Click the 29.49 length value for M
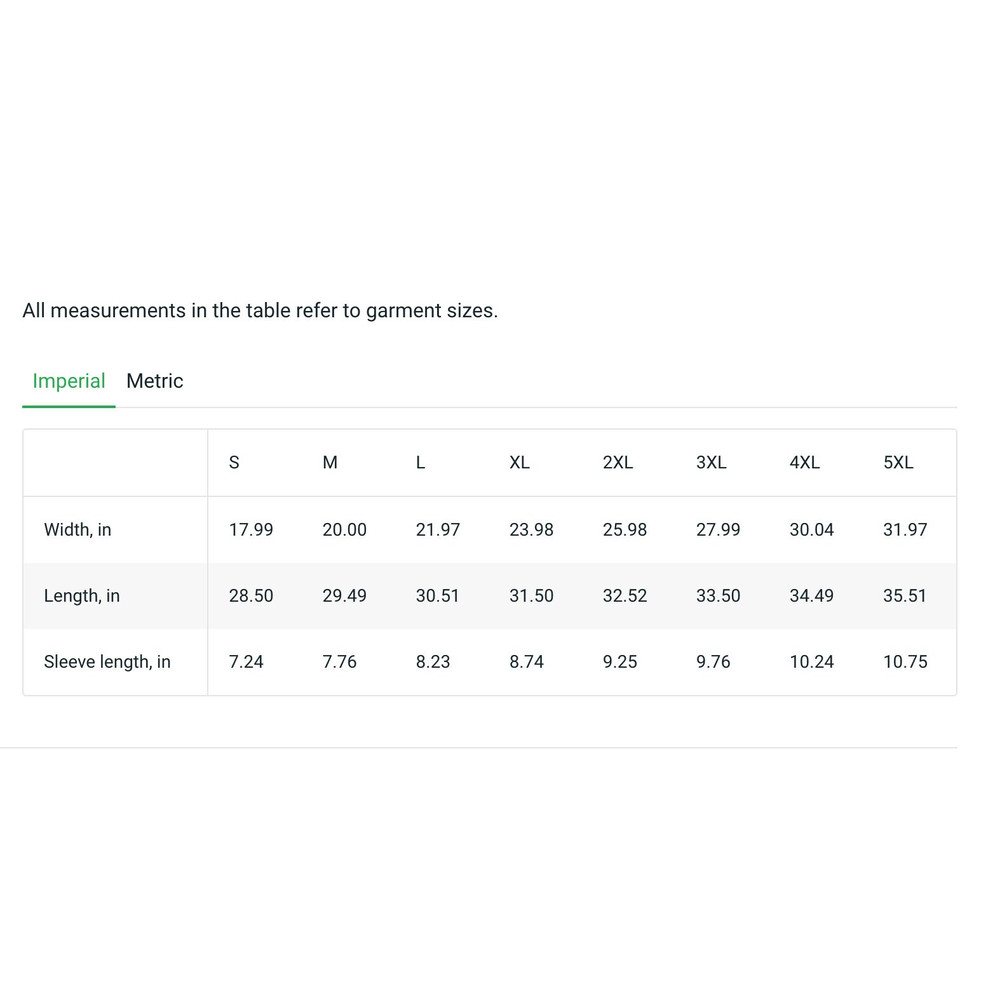Screen dimensions: 1000x1000 (x=344, y=596)
